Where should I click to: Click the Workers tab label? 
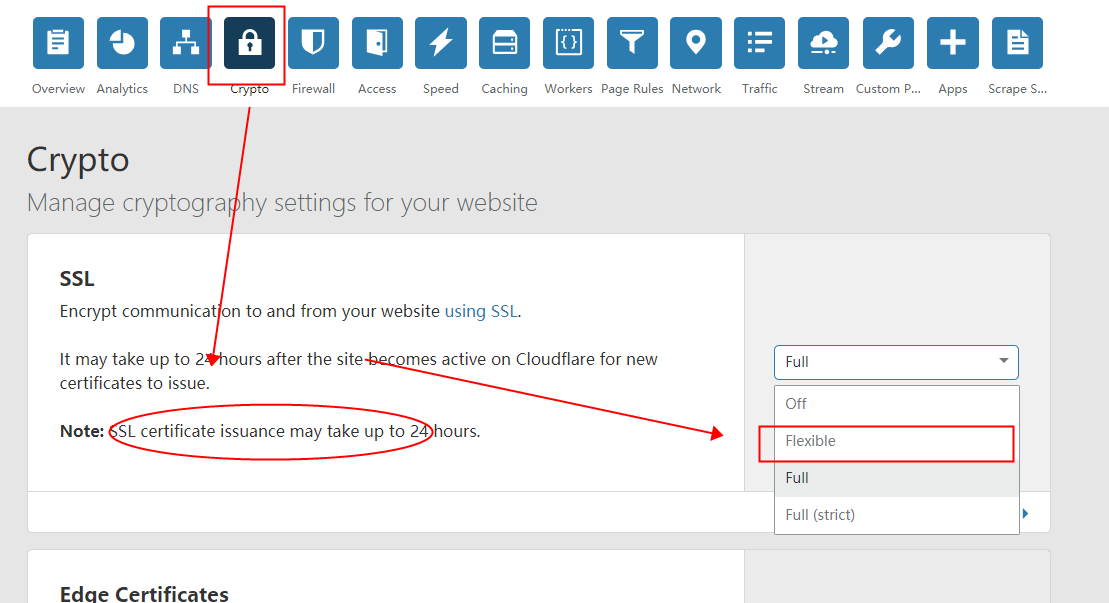click(569, 88)
